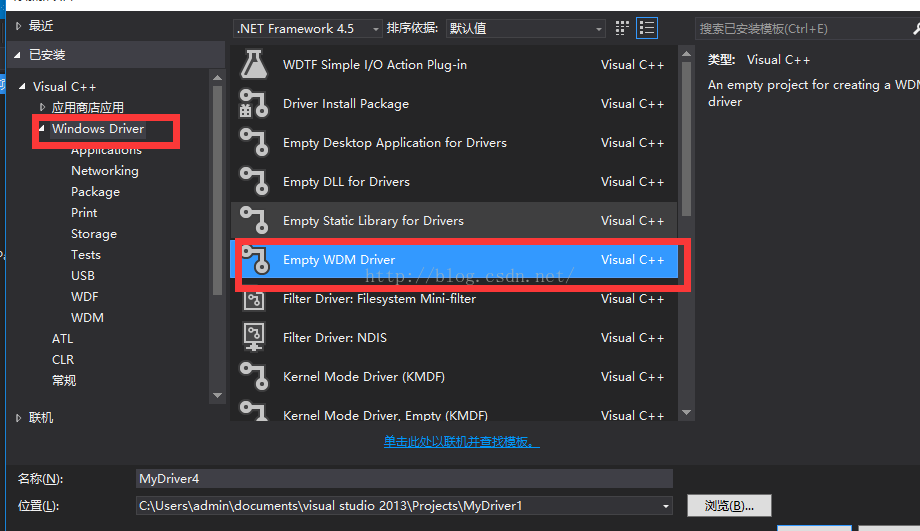Viewport: 920px width, 531px height.
Task: Select the Tests category
Action: (x=86, y=255)
